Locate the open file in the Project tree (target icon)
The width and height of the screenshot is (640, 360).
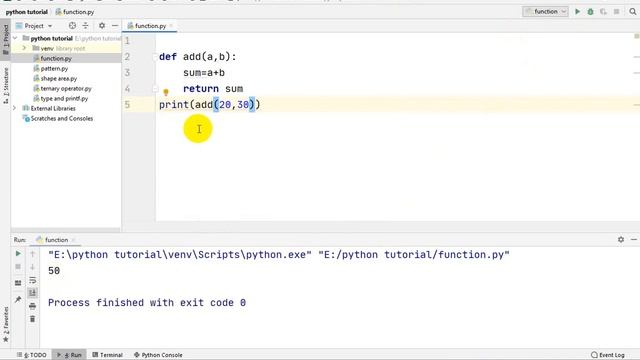point(72,26)
